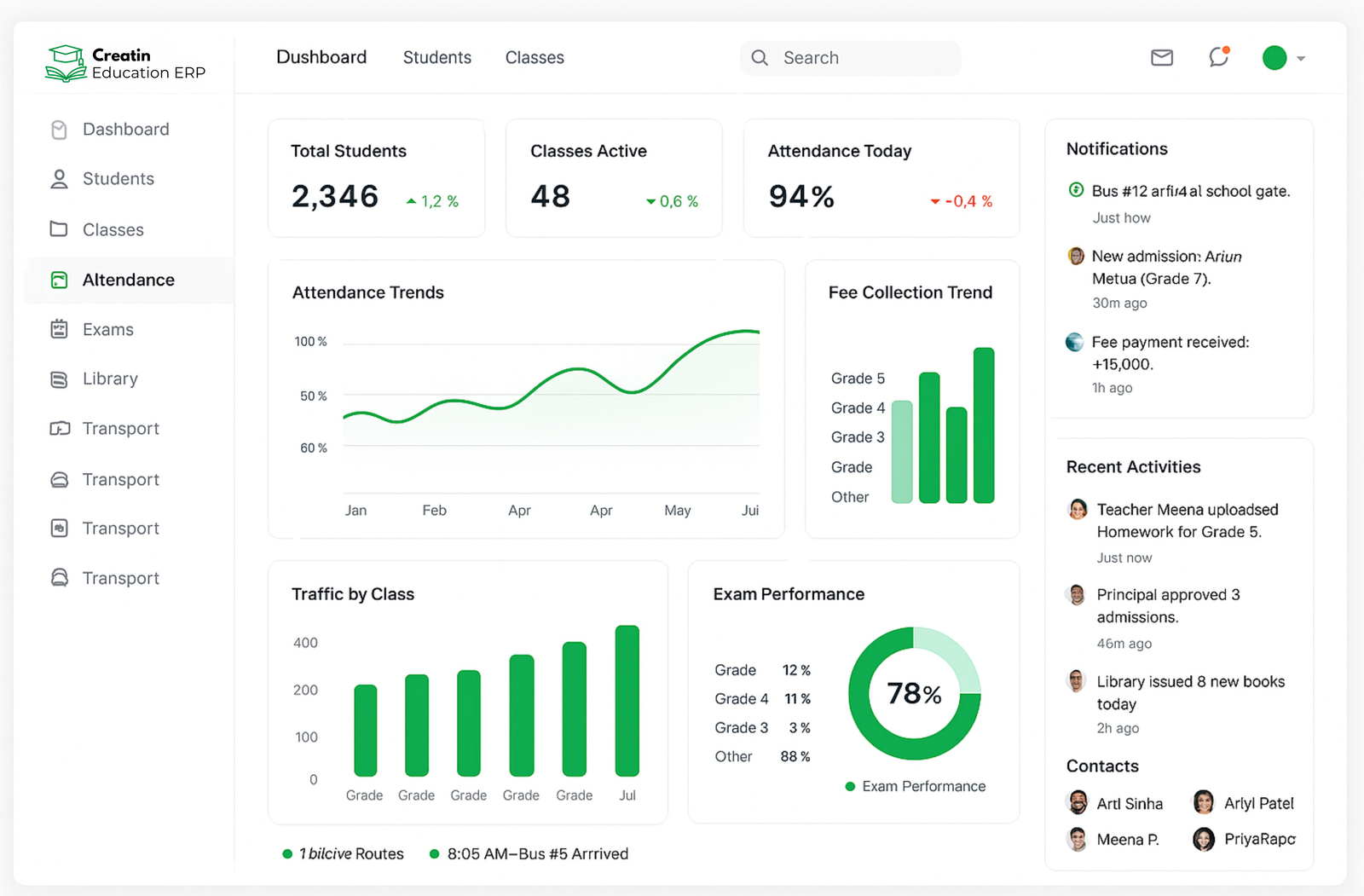Viewport: 1364px width, 896px height.
Task: Open the last Transport icon in sidebar
Action: click(x=59, y=577)
